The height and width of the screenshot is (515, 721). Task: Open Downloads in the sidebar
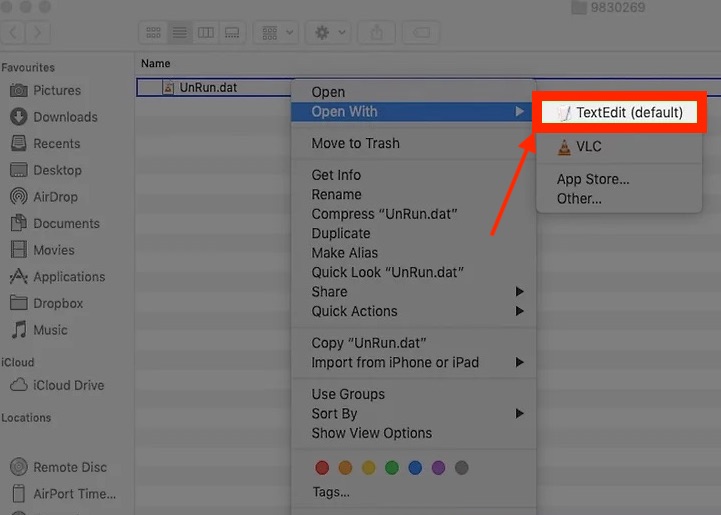[54, 117]
